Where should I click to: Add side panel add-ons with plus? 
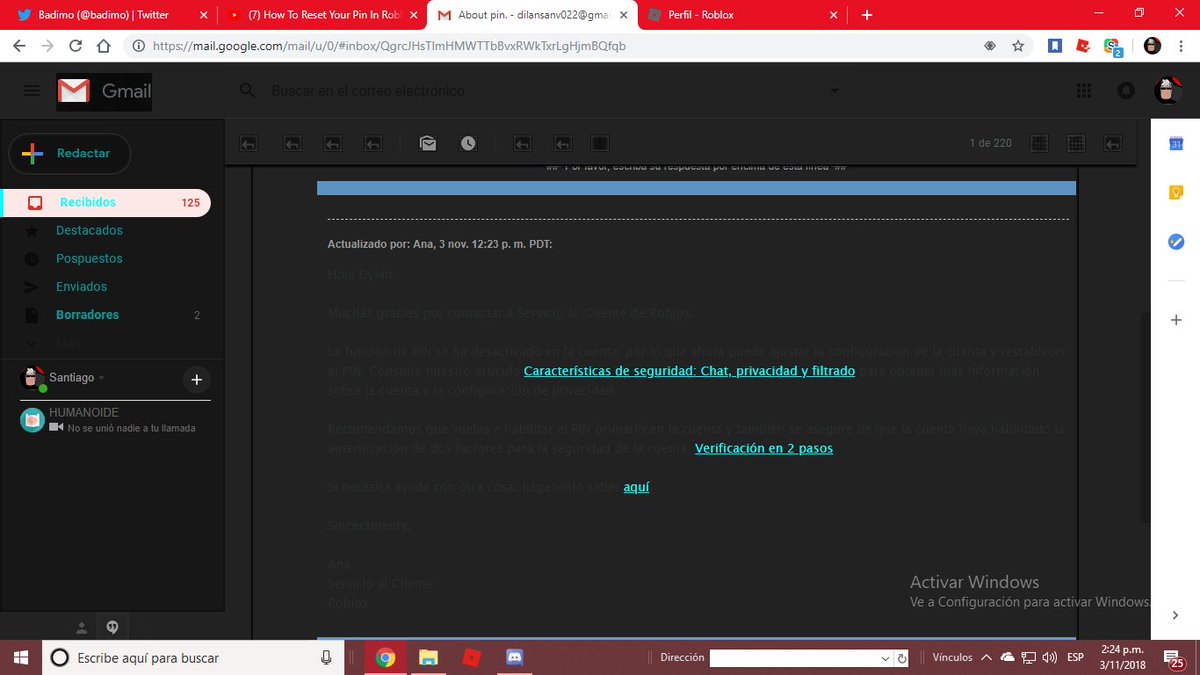pyautogui.click(x=1176, y=320)
